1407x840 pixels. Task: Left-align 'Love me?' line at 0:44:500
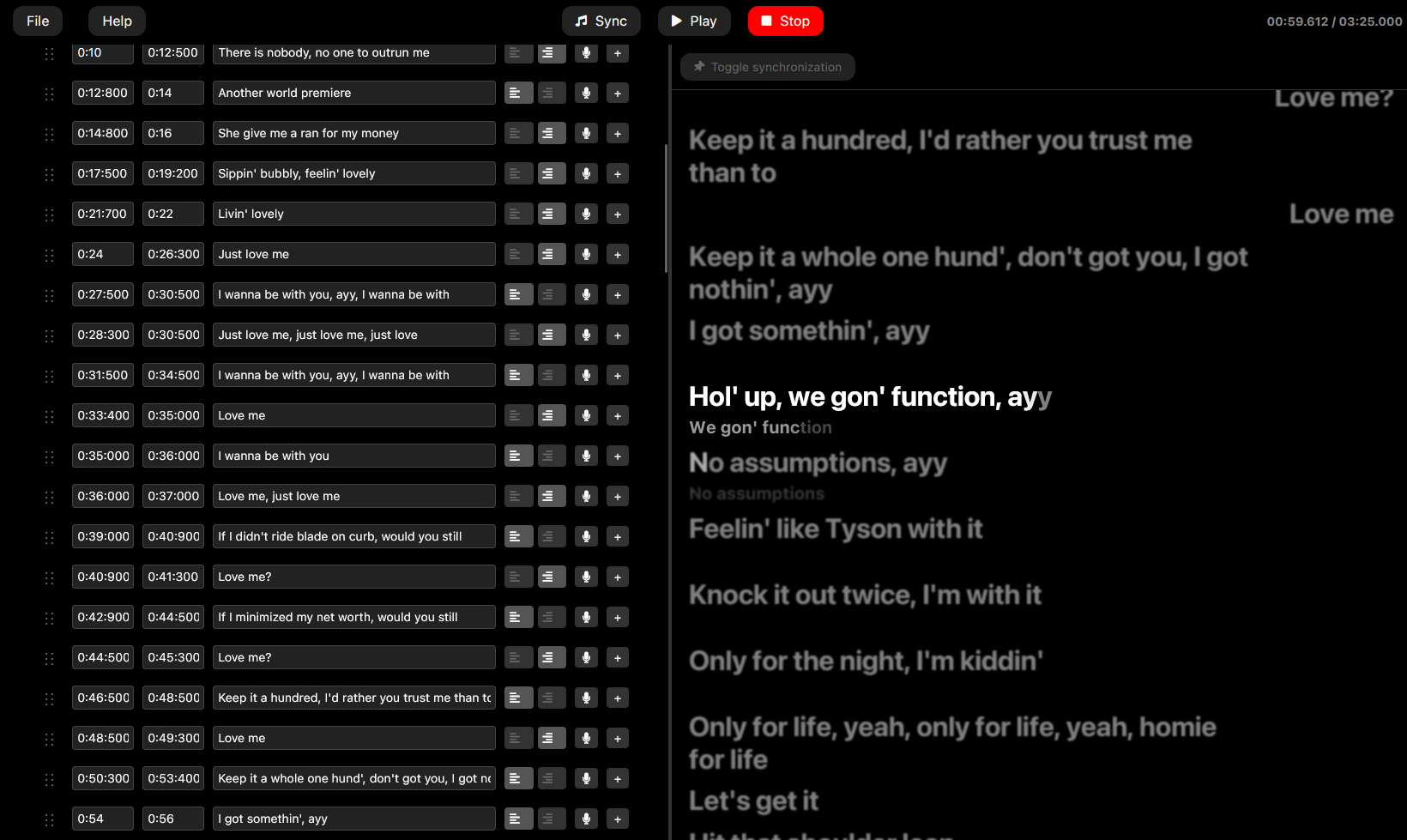click(518, 657)
